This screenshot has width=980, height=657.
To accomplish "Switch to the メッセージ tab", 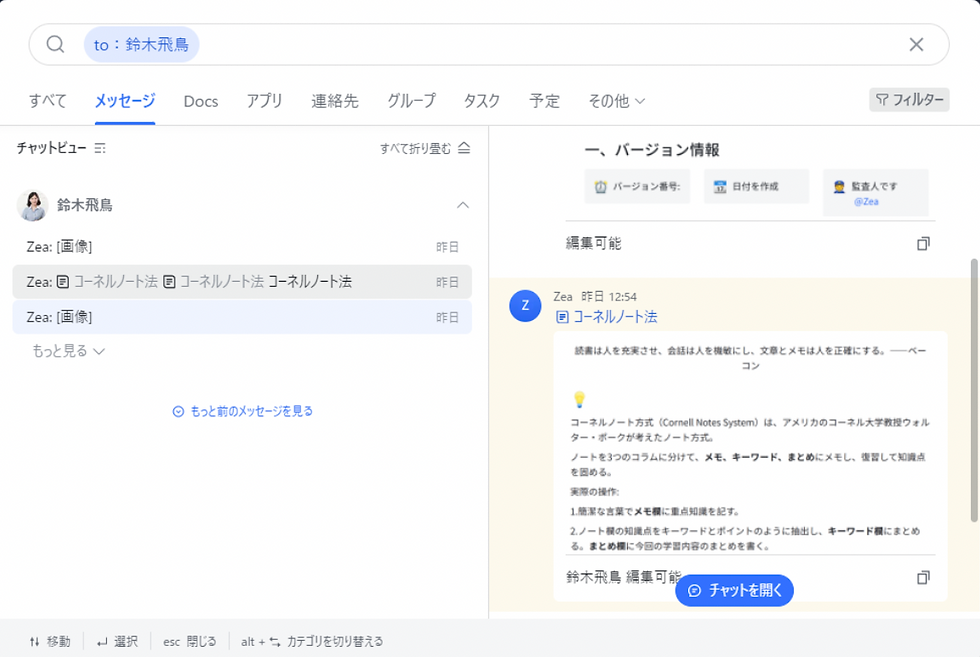I will pyautogui.click(x=125, y=101).
